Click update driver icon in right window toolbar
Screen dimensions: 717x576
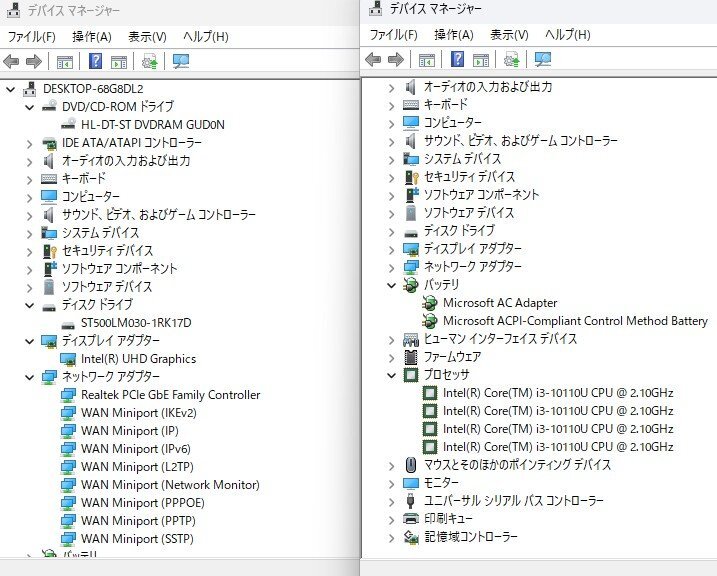point(512,59)
